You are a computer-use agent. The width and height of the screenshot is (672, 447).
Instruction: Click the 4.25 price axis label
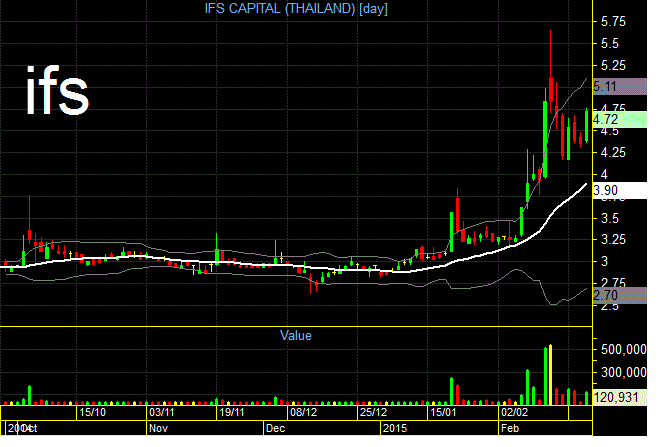click(613, 153)
